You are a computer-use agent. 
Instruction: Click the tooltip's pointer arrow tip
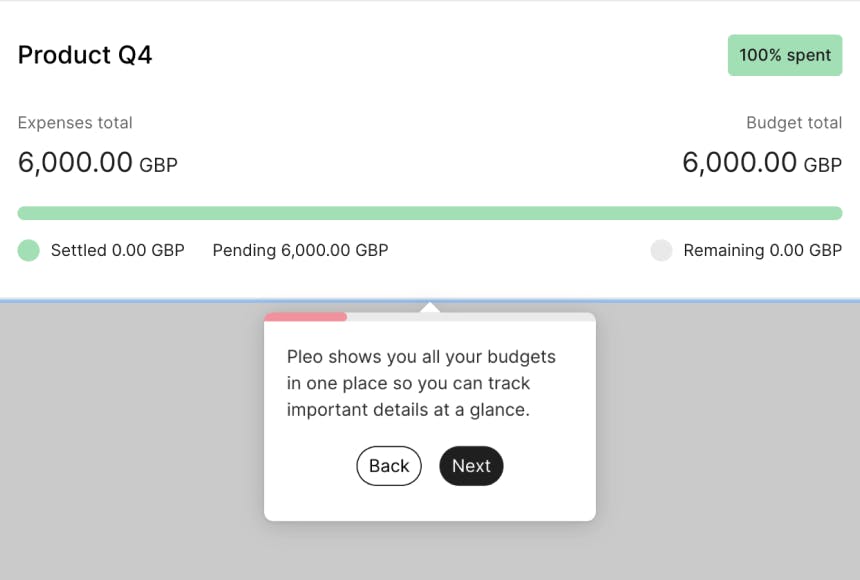[430, 306]
